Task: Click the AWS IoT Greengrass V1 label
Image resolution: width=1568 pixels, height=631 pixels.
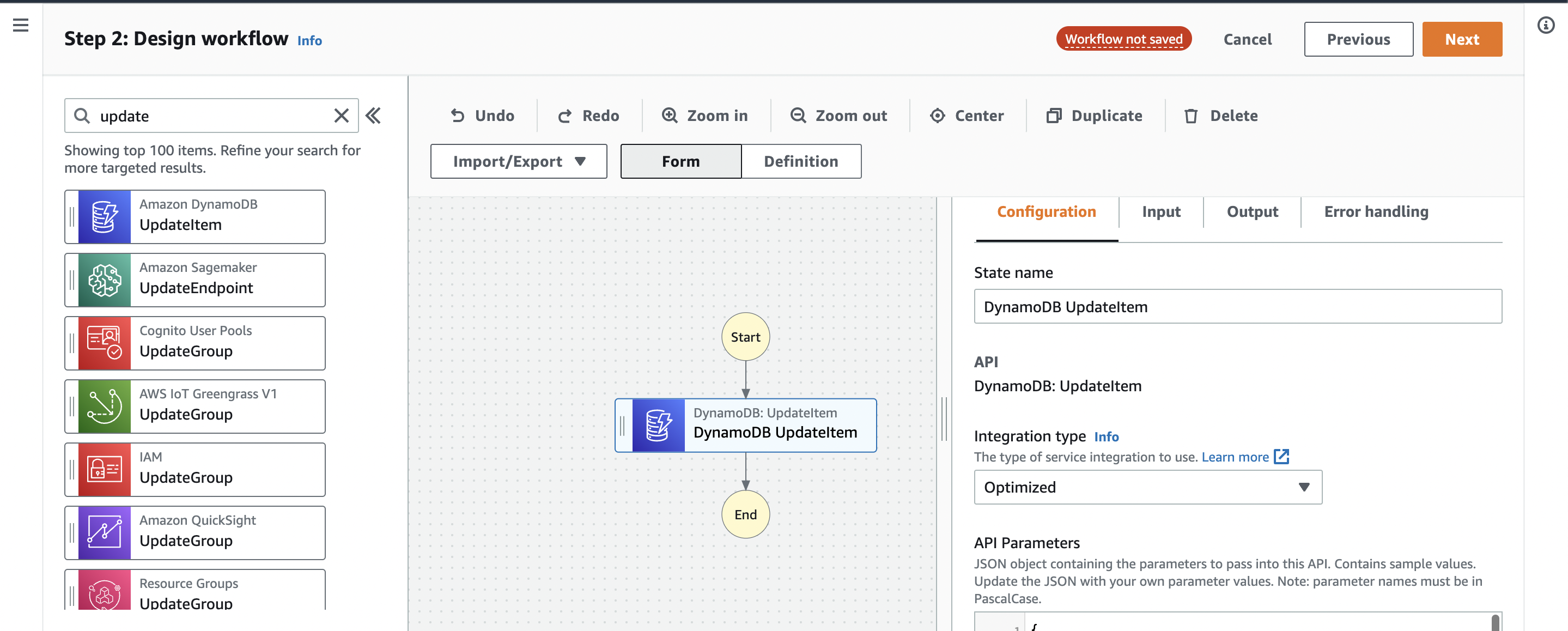Action: point(208,393)
